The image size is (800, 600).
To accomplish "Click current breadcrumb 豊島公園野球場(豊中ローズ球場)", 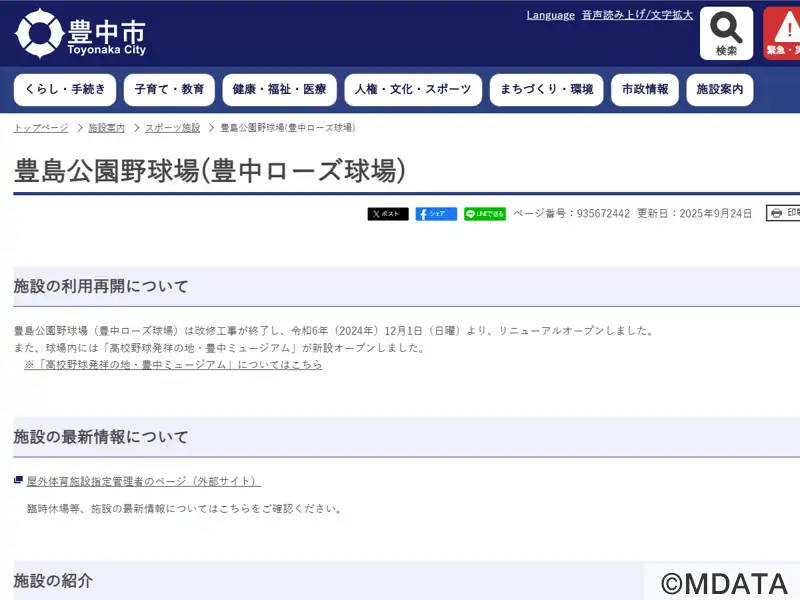I will (x=288, y=128).
